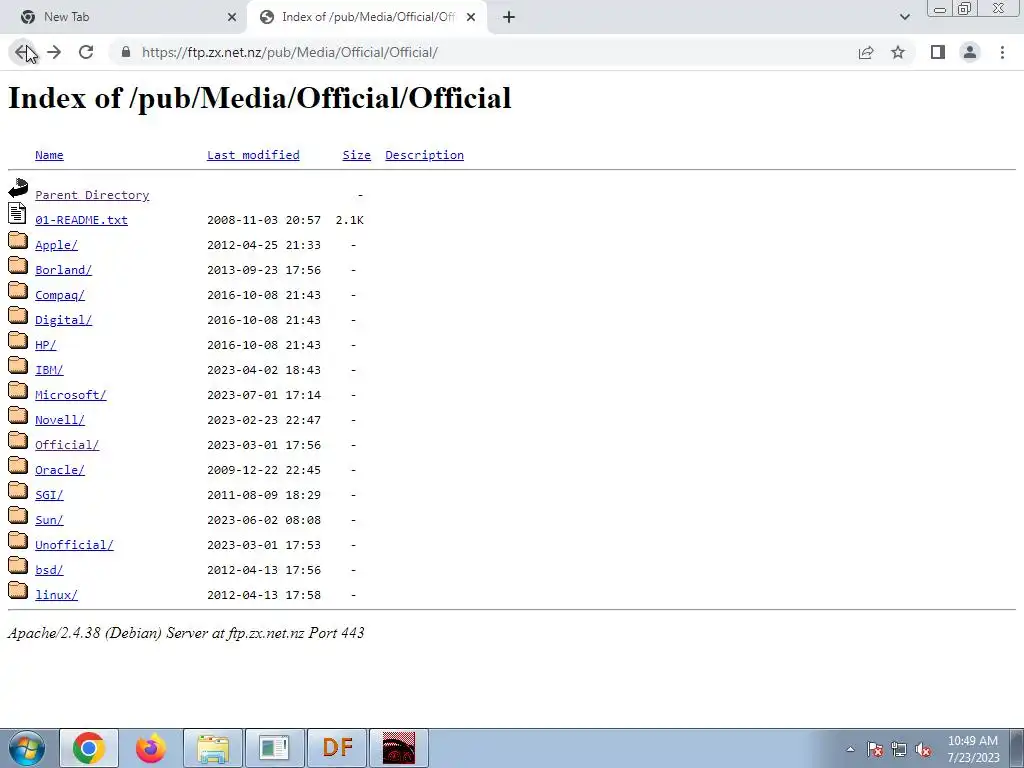Click the Action Center flag tray icon
Viewport: 1024px width, 768px height.
pos(875,750)
